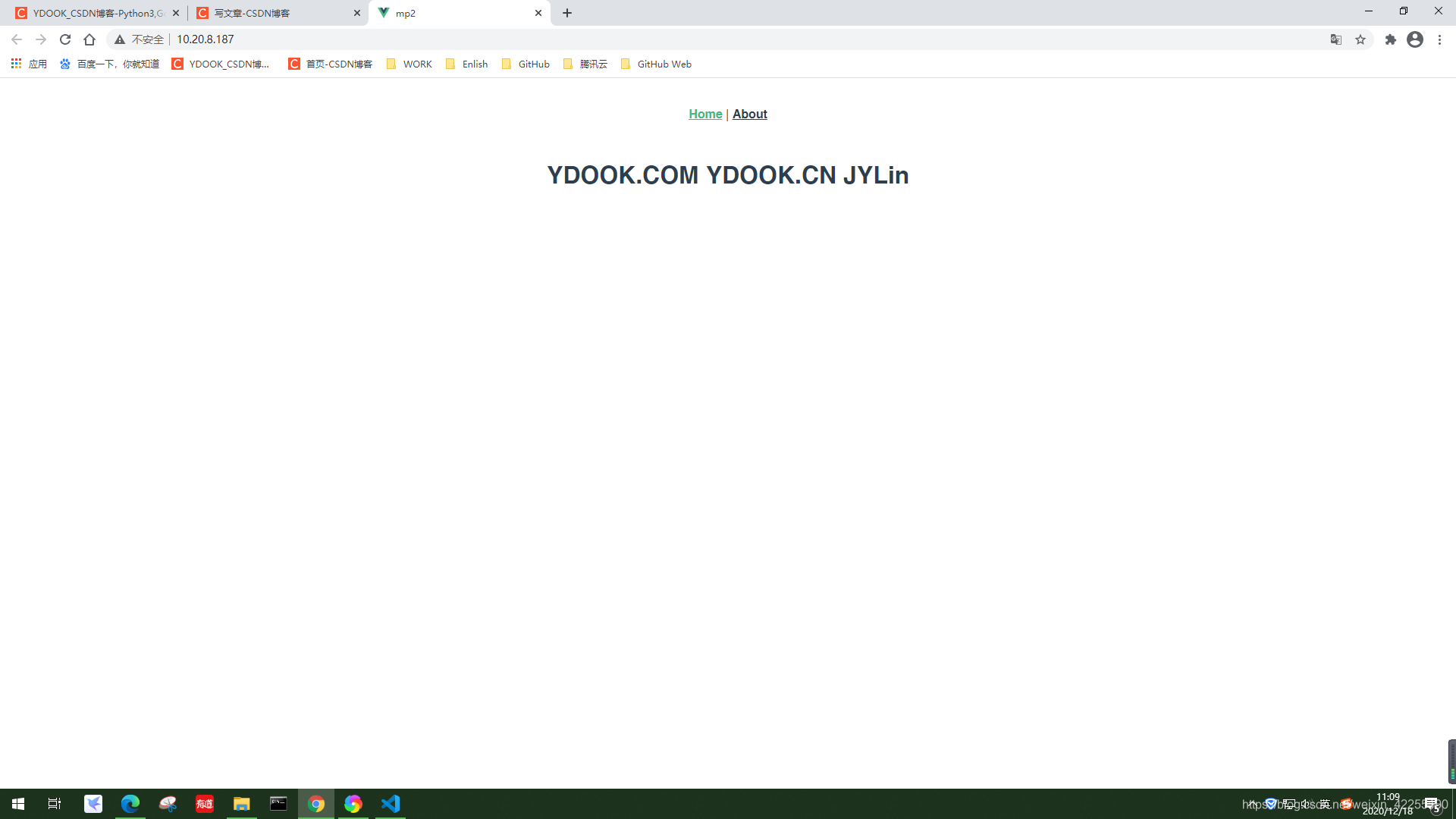Open the Apps shortcut in bookmarks bar
1456x819 pixels.
coord(29,64)
